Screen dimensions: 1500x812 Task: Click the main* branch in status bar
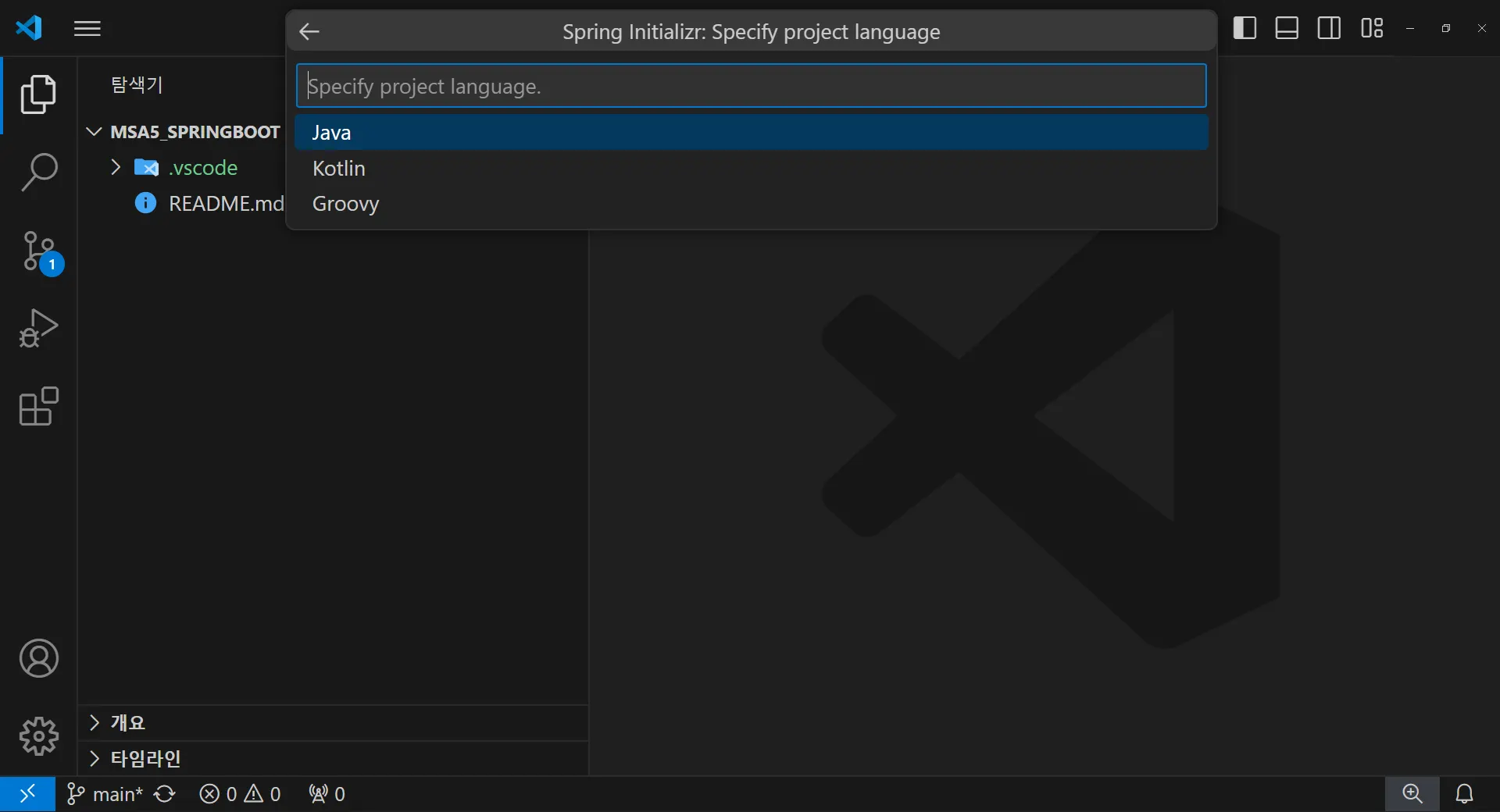(105, 794)
